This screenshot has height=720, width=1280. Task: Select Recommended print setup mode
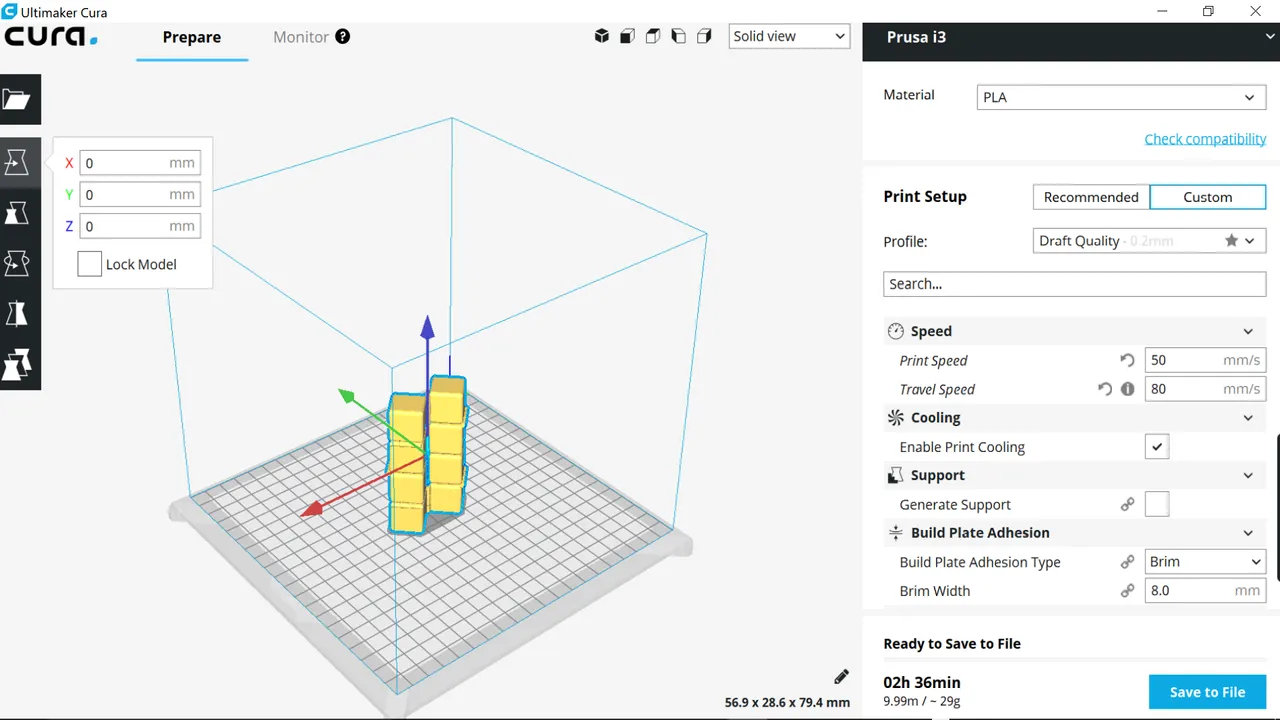1091,197
